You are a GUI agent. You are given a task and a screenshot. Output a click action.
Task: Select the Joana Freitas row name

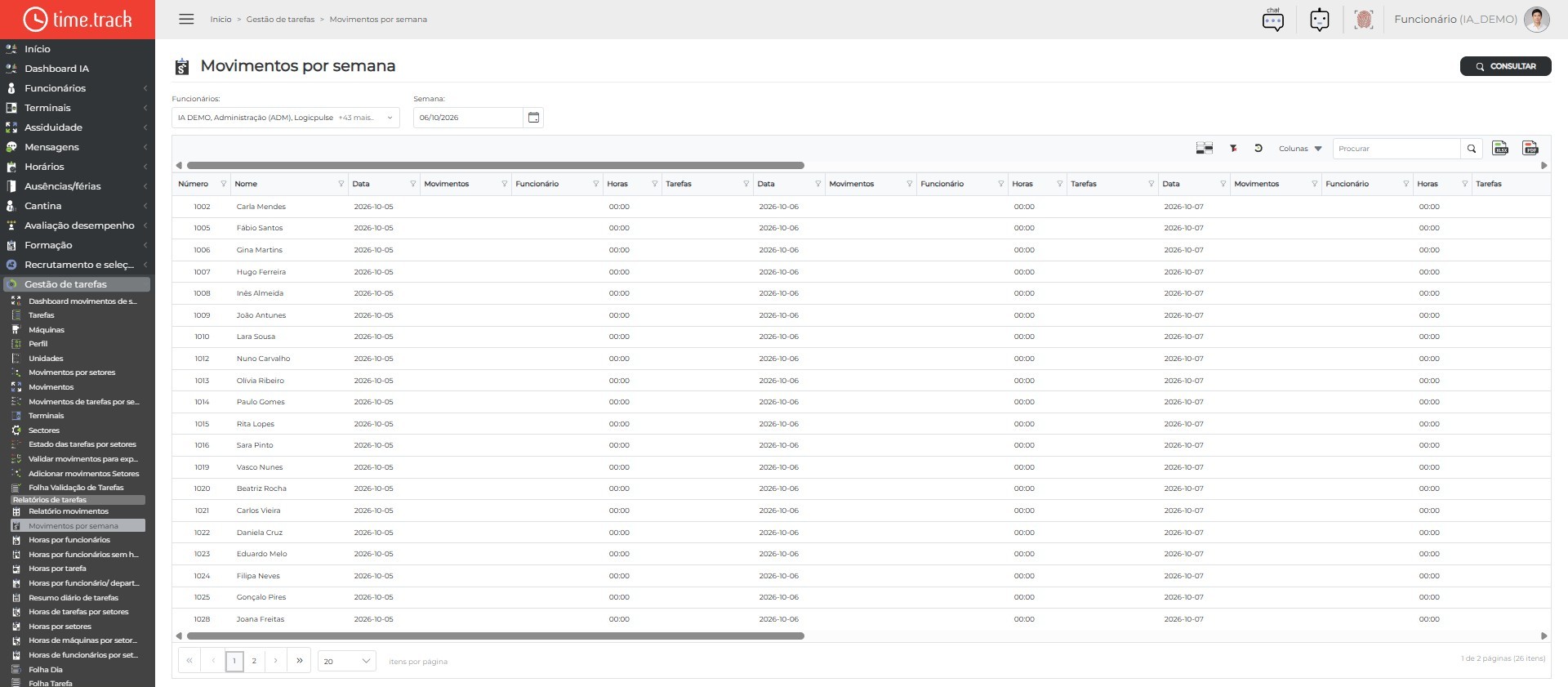click(261, 619)
